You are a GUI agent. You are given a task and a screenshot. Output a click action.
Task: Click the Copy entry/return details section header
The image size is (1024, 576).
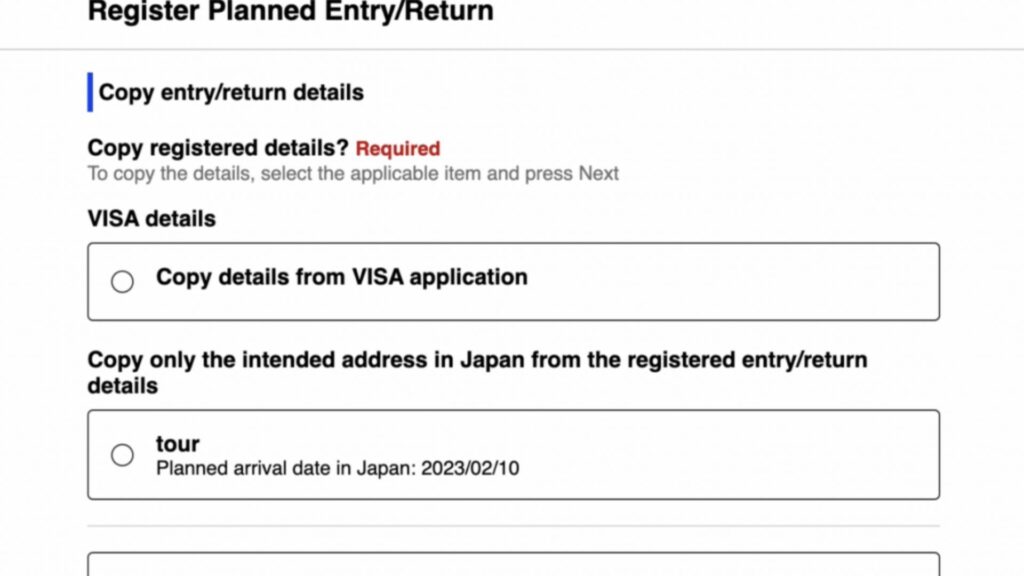[x=230, y=92]
